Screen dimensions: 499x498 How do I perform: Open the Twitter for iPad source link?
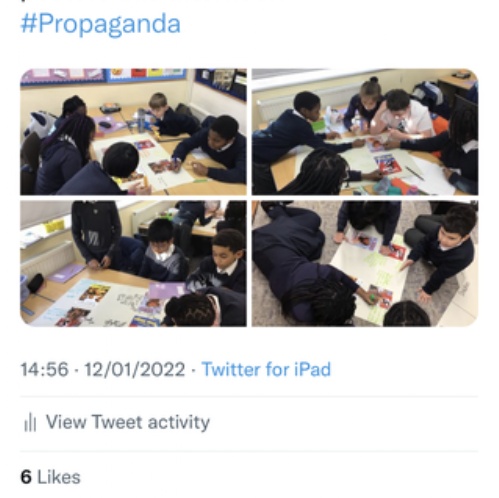tap(266, 369)
